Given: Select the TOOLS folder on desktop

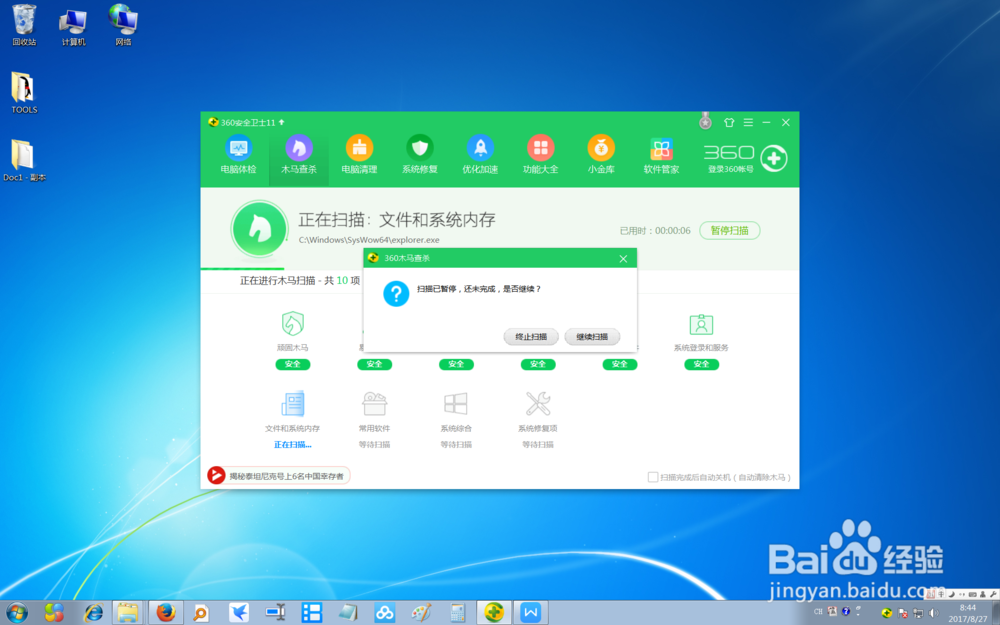Looking at the screenshot, I should [x=24, y=92].
